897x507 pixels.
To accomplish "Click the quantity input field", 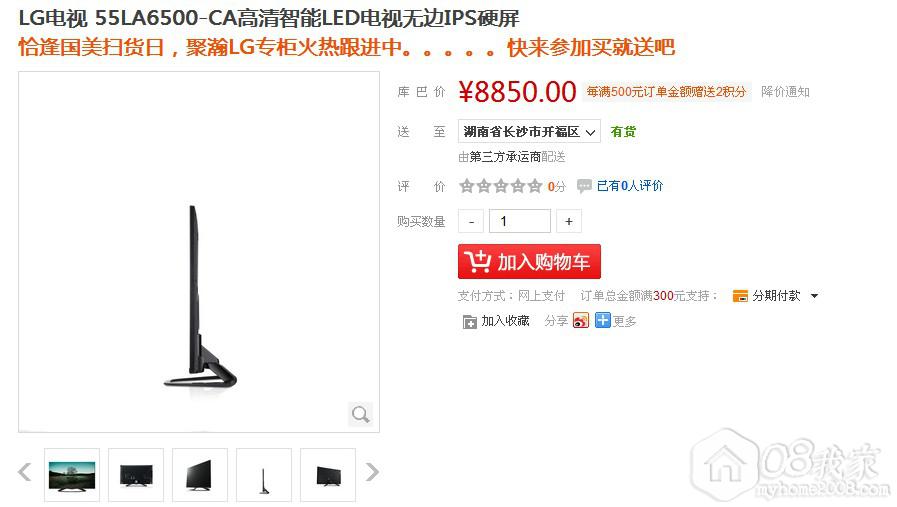I will [x=520, y=221].
